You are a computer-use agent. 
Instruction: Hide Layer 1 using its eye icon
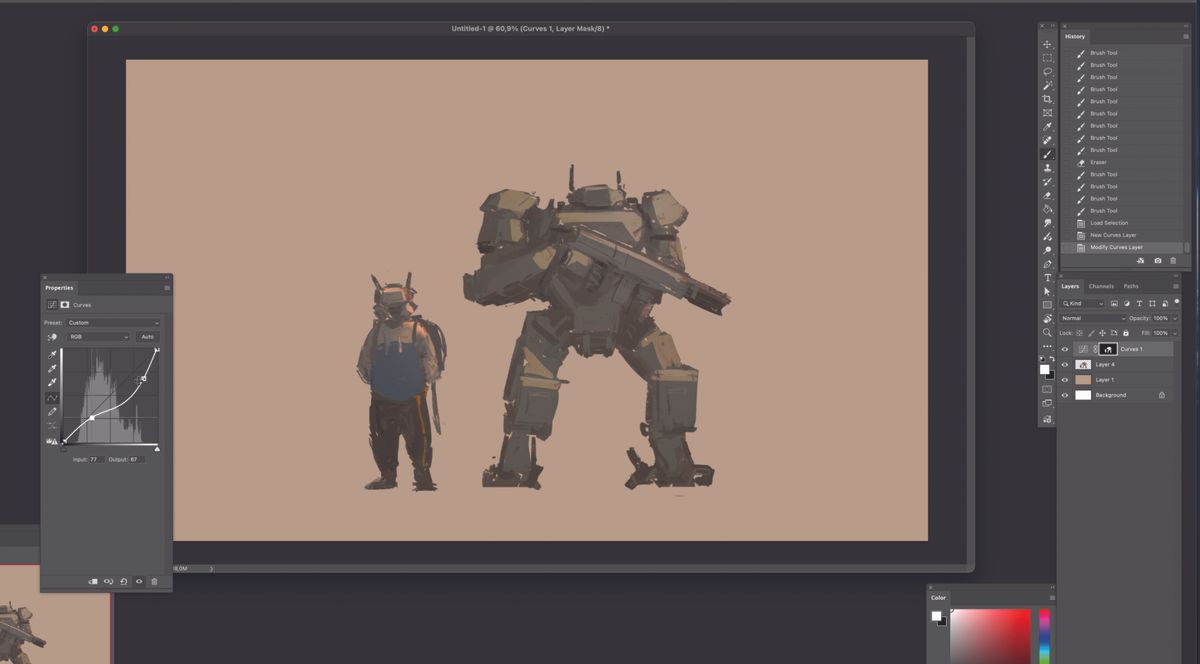tap(1065, 380)
